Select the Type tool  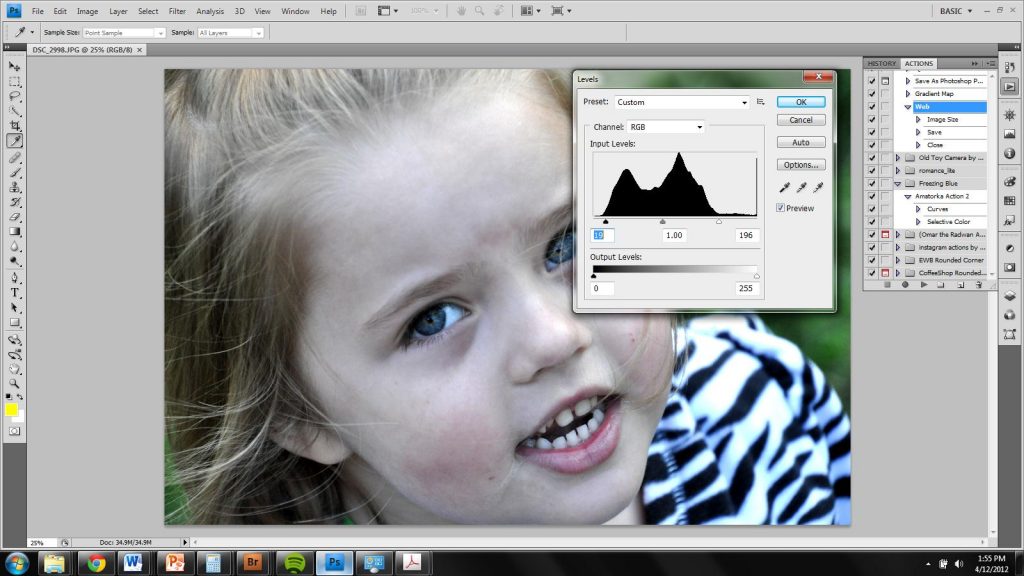coord(15,292)
